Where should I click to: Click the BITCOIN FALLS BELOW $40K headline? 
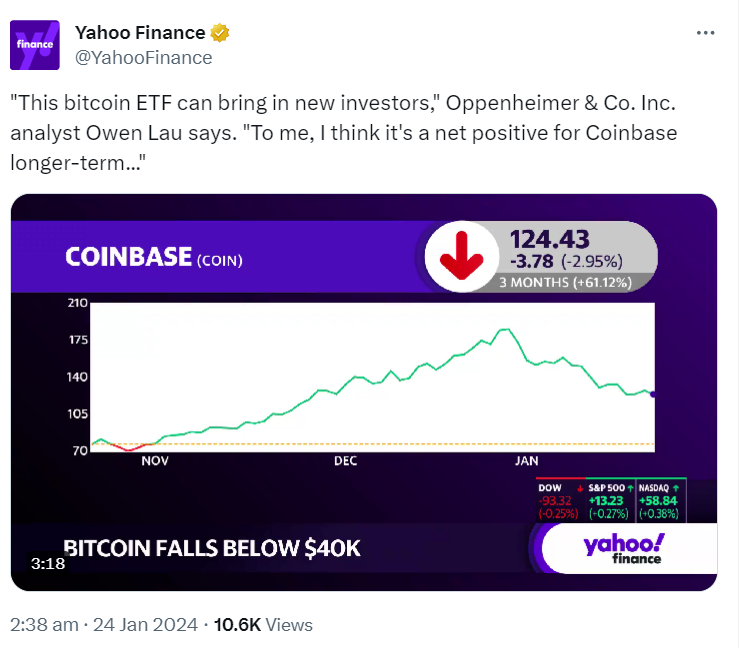[x=212, y=548]
